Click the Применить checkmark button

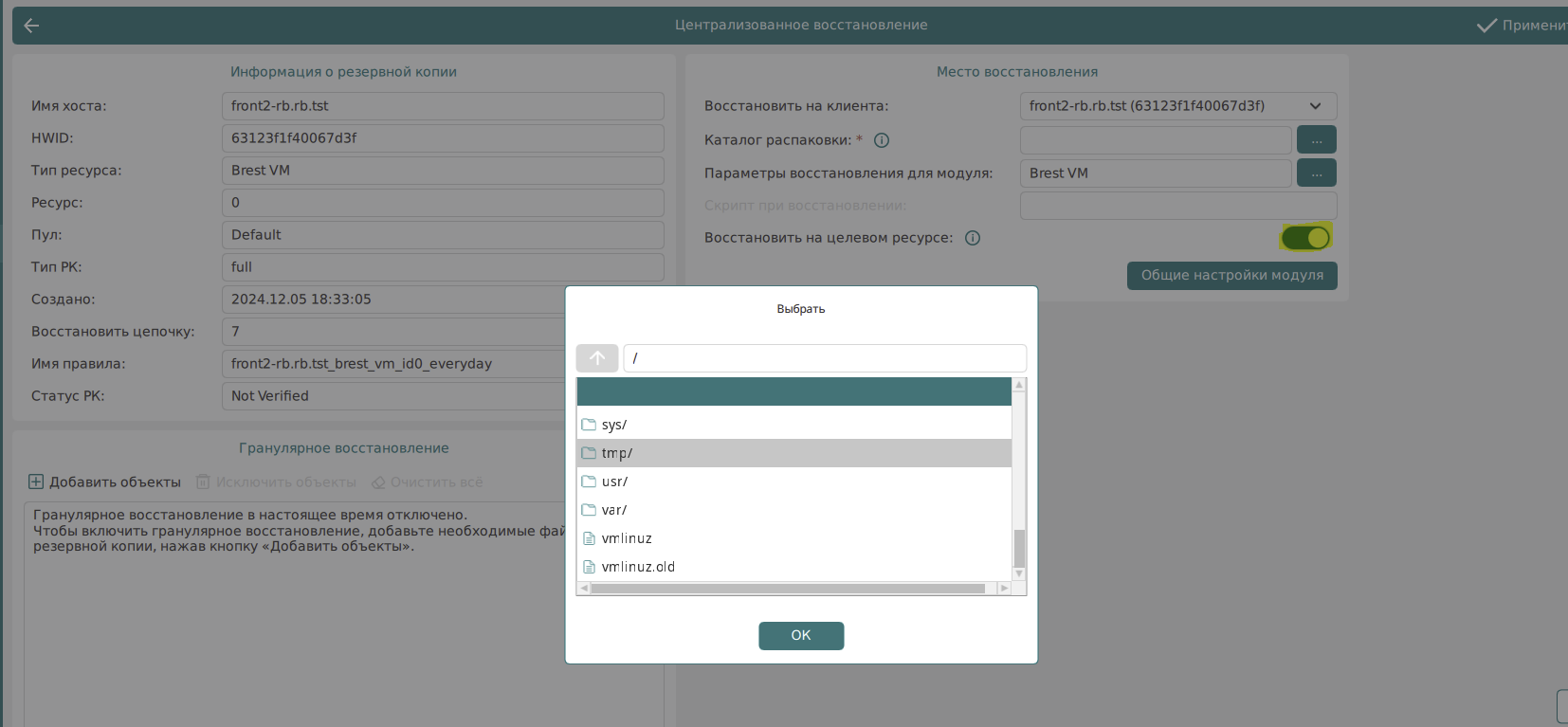(x=1522, y=26)
